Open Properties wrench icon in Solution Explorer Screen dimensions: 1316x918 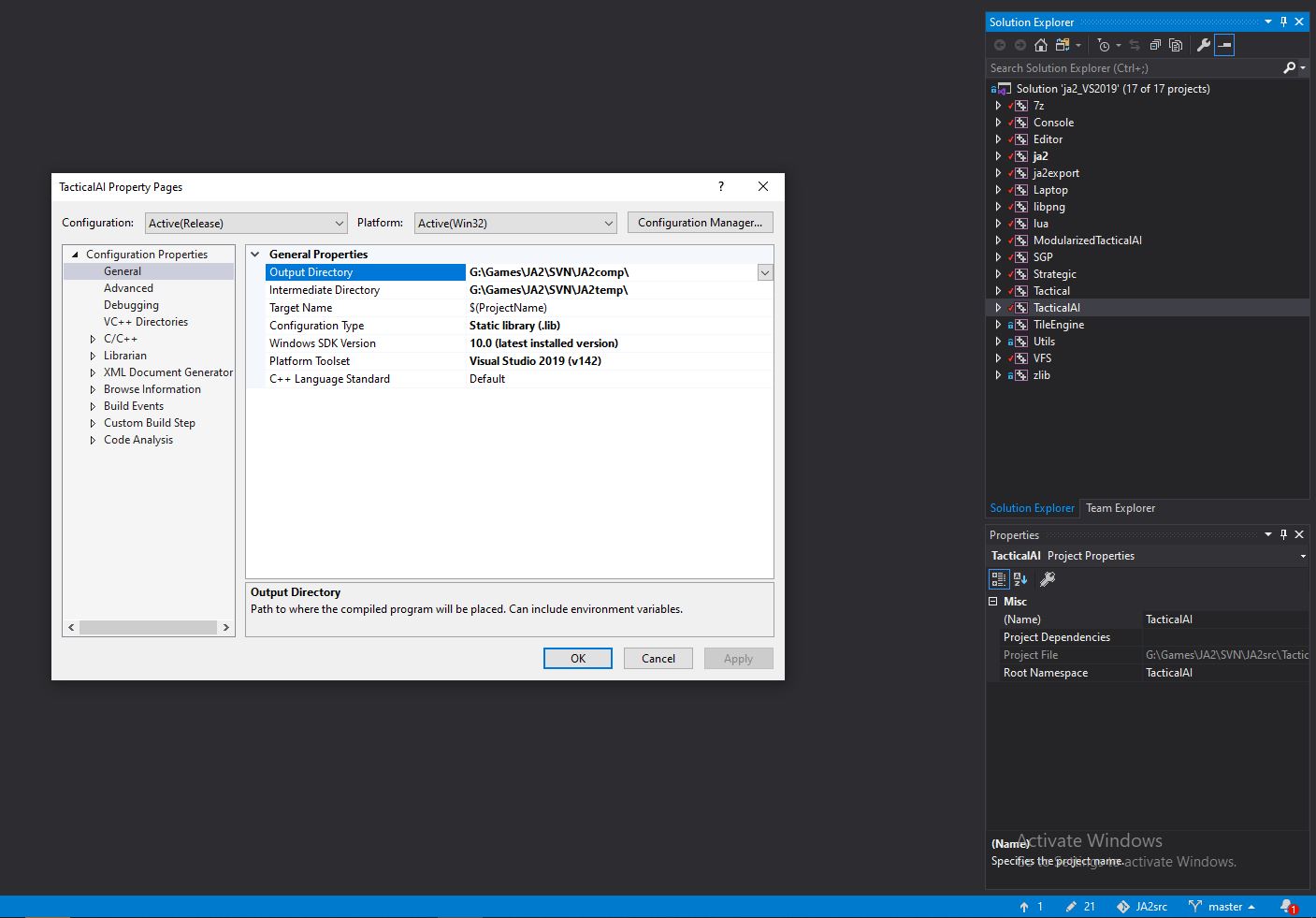tap(1204, 45)
